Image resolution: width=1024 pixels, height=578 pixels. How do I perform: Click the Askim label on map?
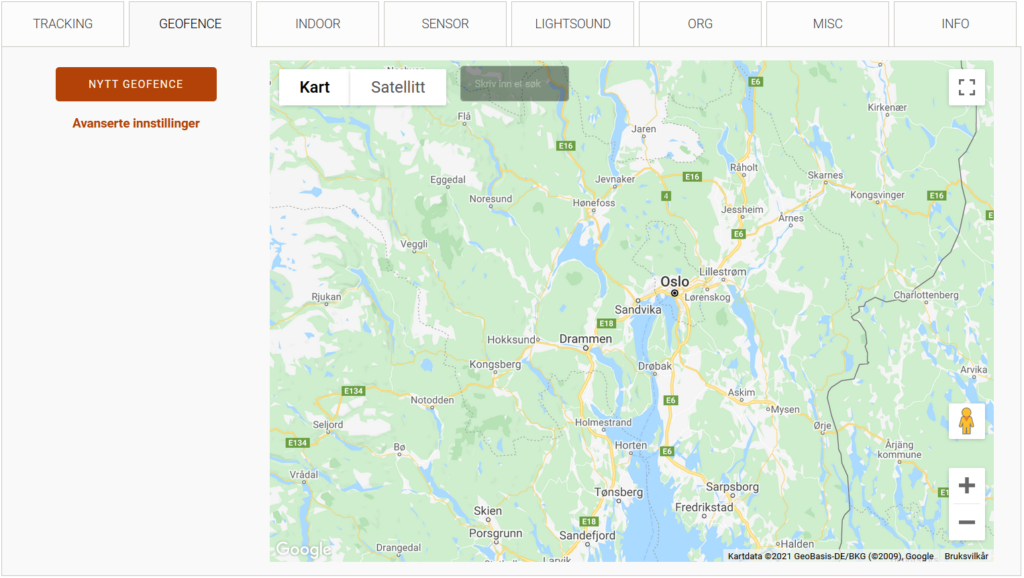pyautogui.click(x=741, y=393)
